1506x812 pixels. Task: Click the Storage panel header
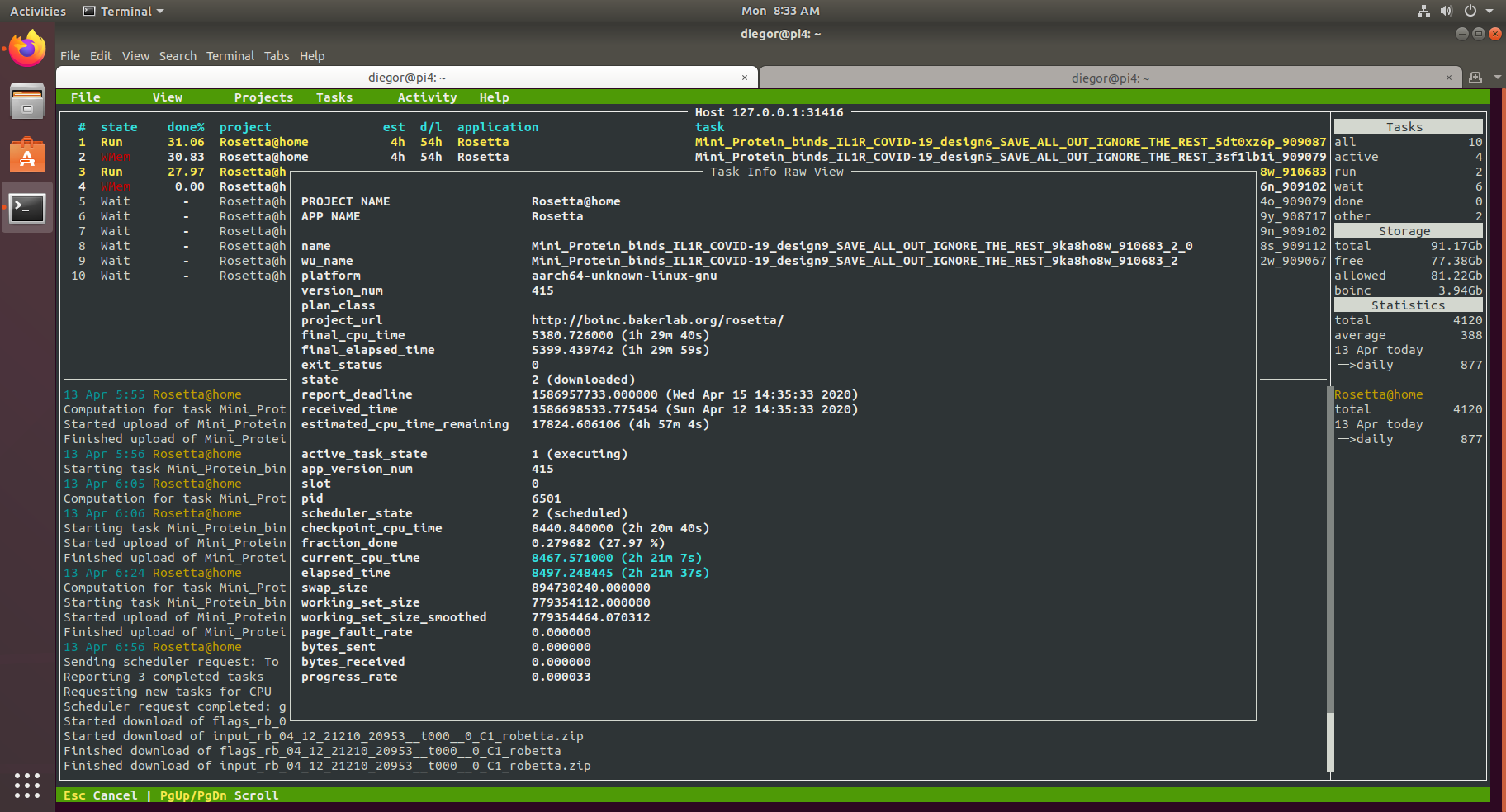coord(1408,231)
